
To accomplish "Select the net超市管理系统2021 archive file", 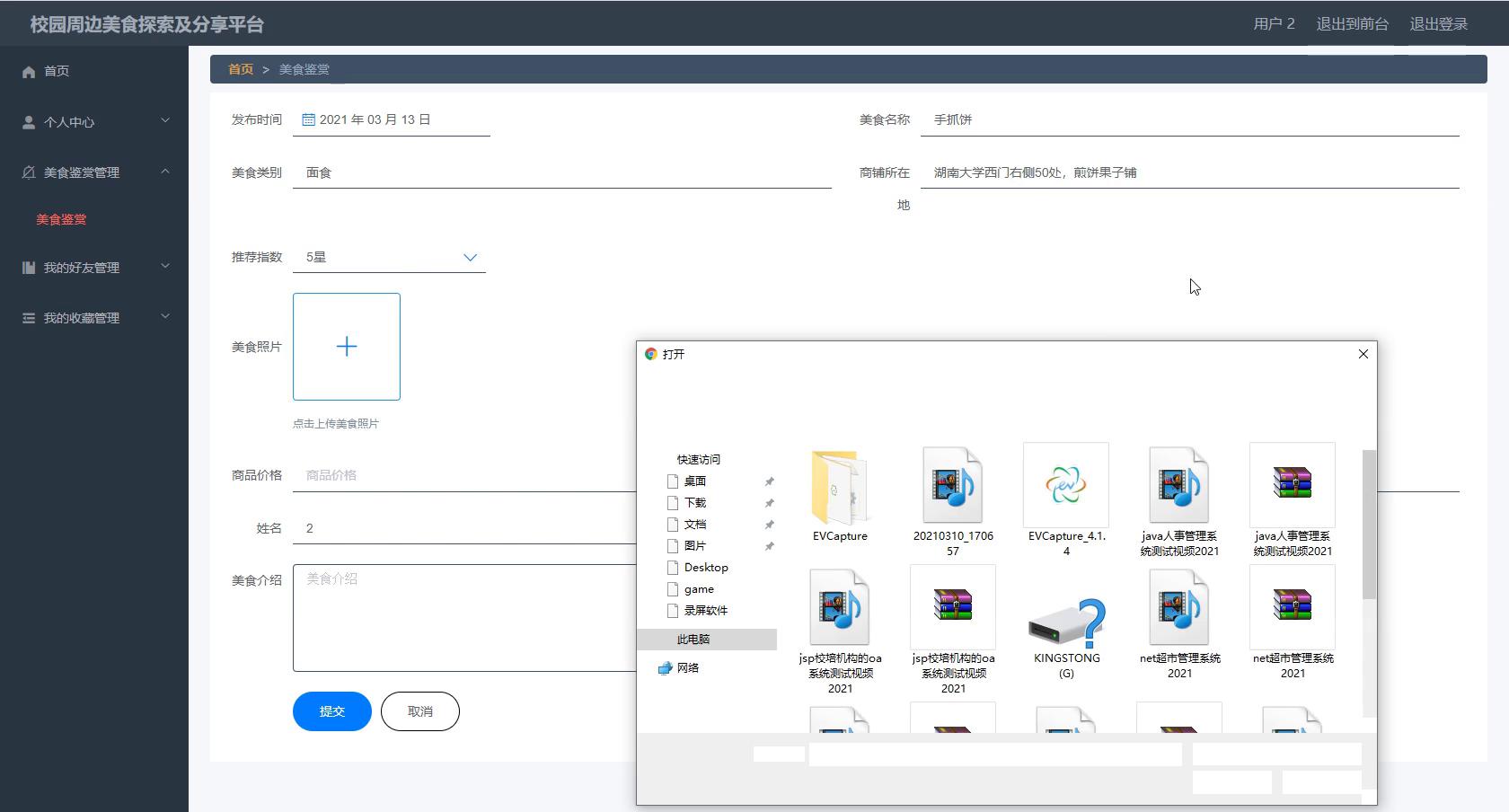I will tap(1292, 606).
